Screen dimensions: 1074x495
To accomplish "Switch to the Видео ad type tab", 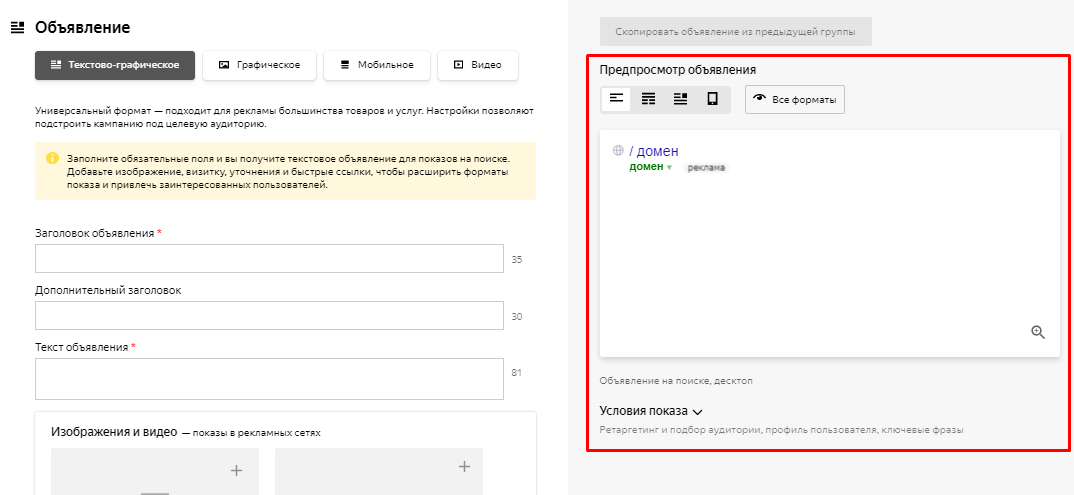I will coord(477,65).
